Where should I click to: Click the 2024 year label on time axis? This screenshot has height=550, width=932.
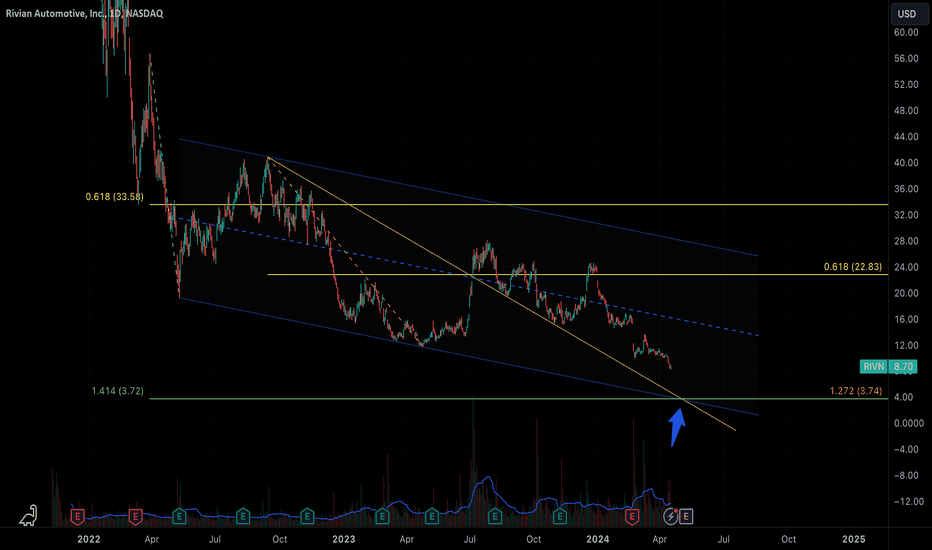coord(597,539)
